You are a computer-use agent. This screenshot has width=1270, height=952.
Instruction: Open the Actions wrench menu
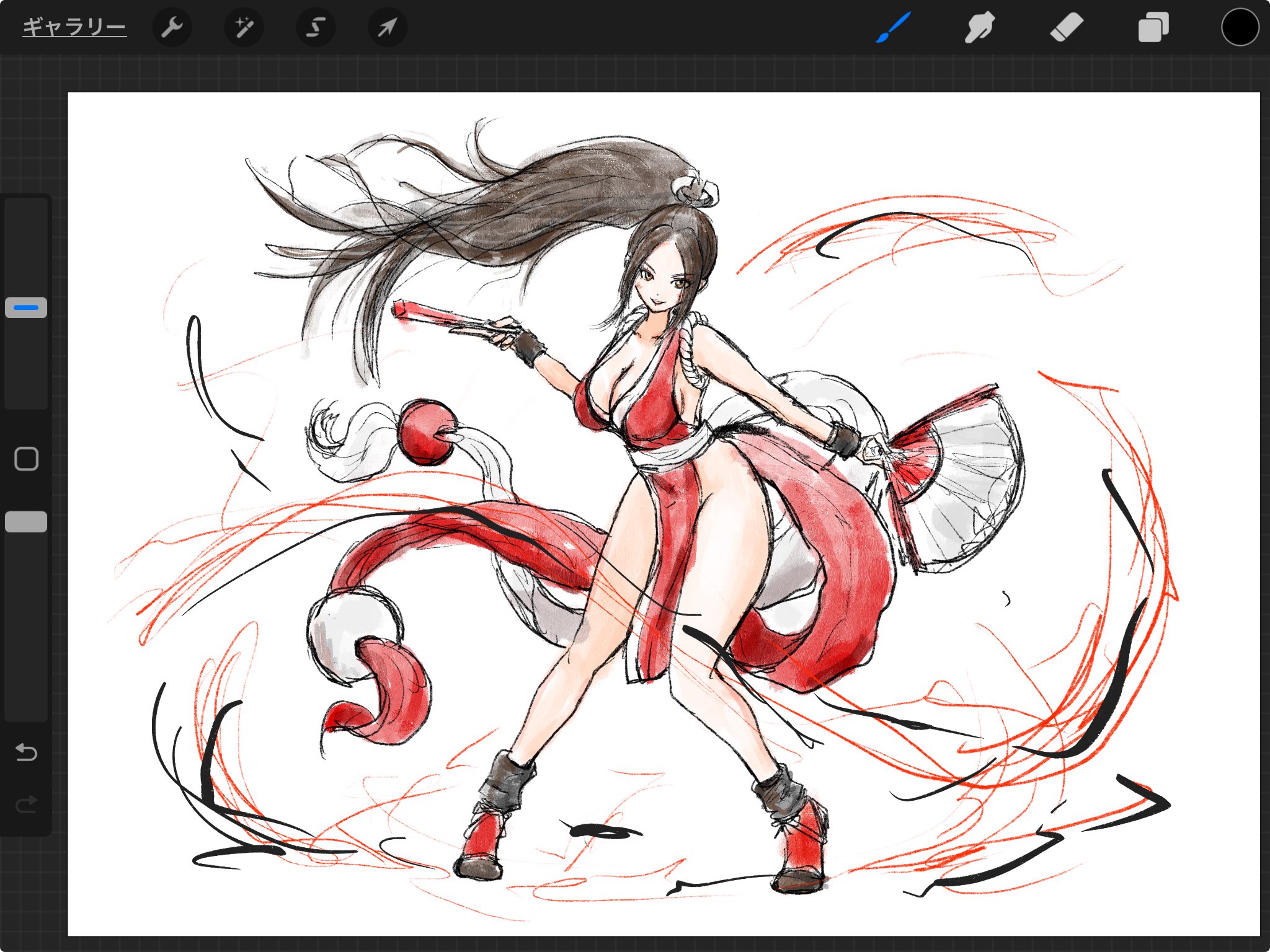pyautogui.click(x=172, y=27)
